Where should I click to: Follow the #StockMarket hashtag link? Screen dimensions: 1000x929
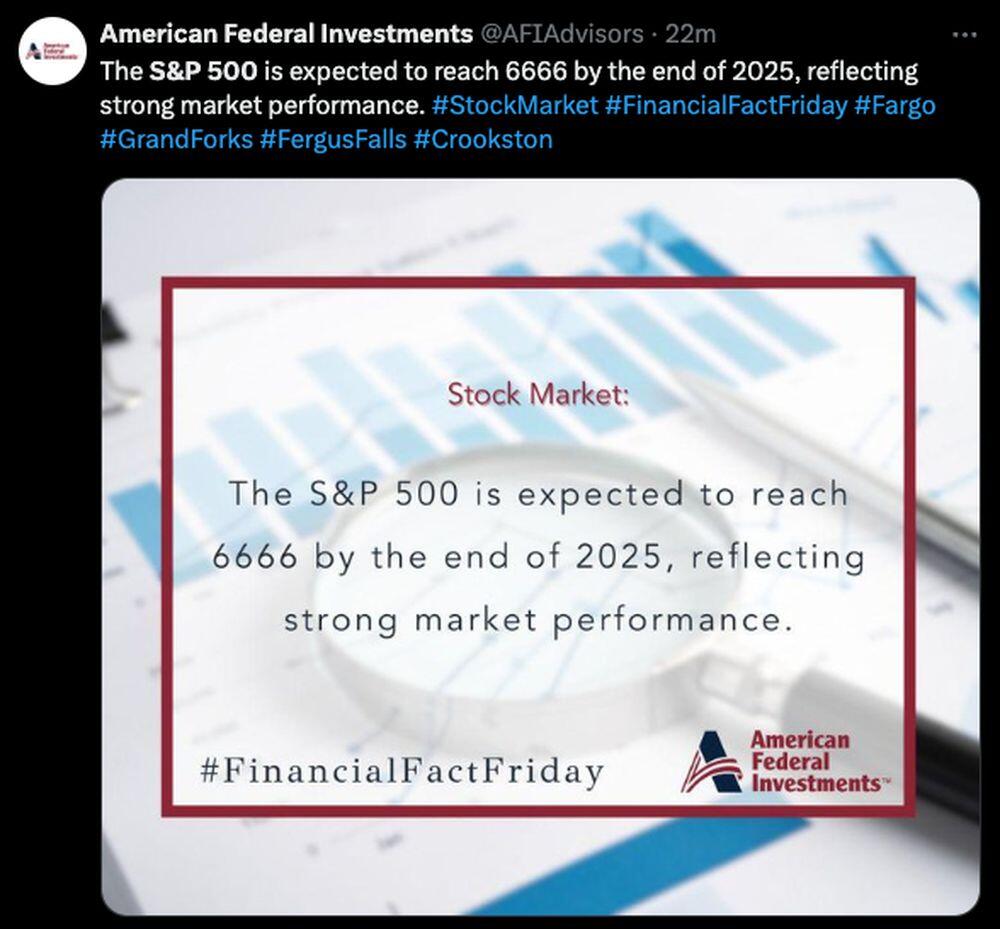[x=516, y=105]
